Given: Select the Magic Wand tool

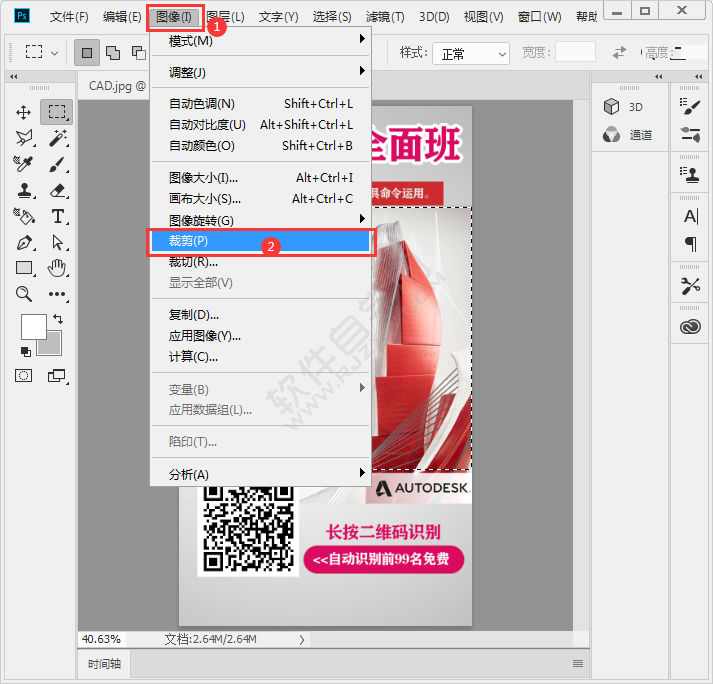Looking at the screenshot, I should coord(58,138).
